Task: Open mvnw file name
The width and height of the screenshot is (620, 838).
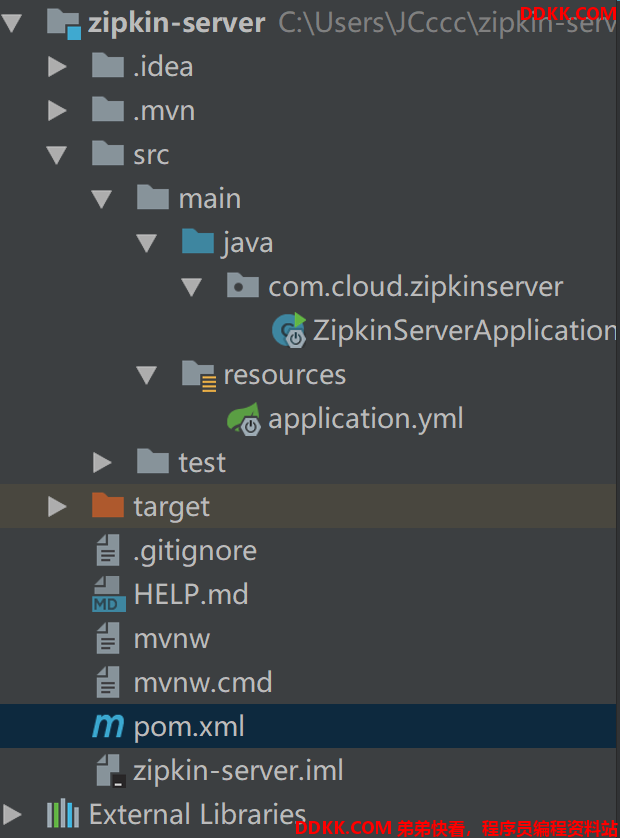Action: (172, 639)
